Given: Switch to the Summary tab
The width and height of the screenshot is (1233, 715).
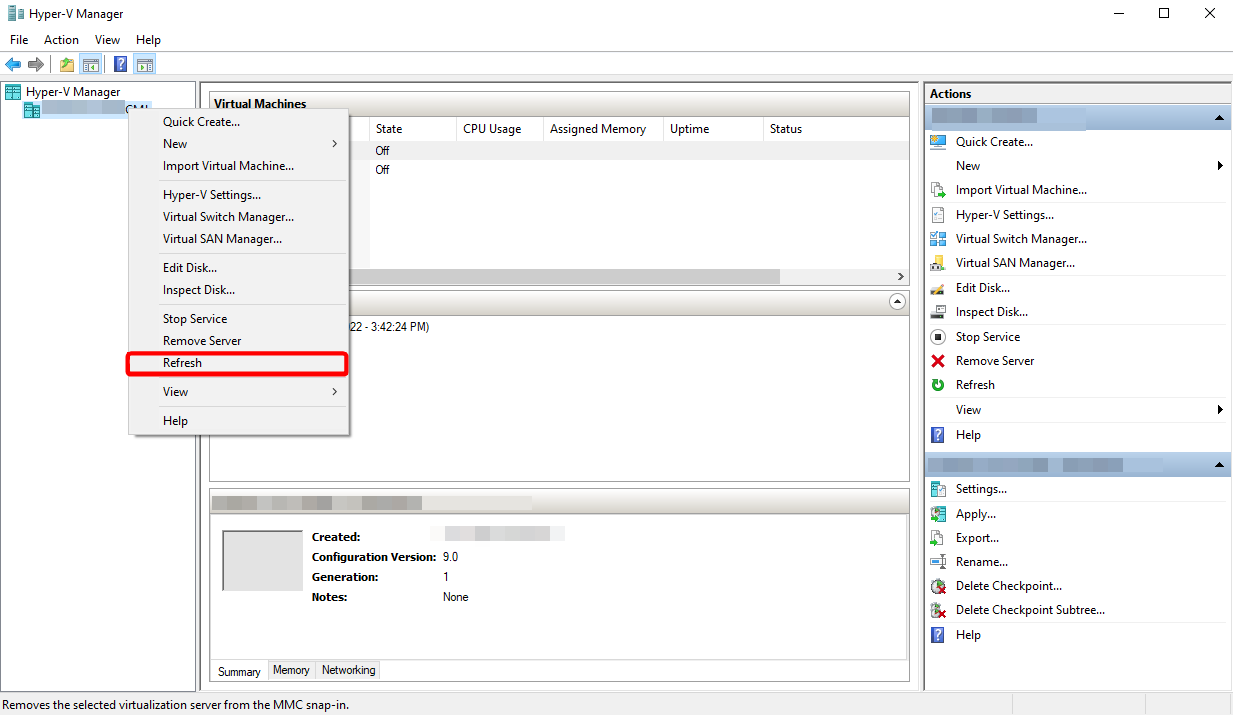Looking at the screenshot, I should [239, 672].
